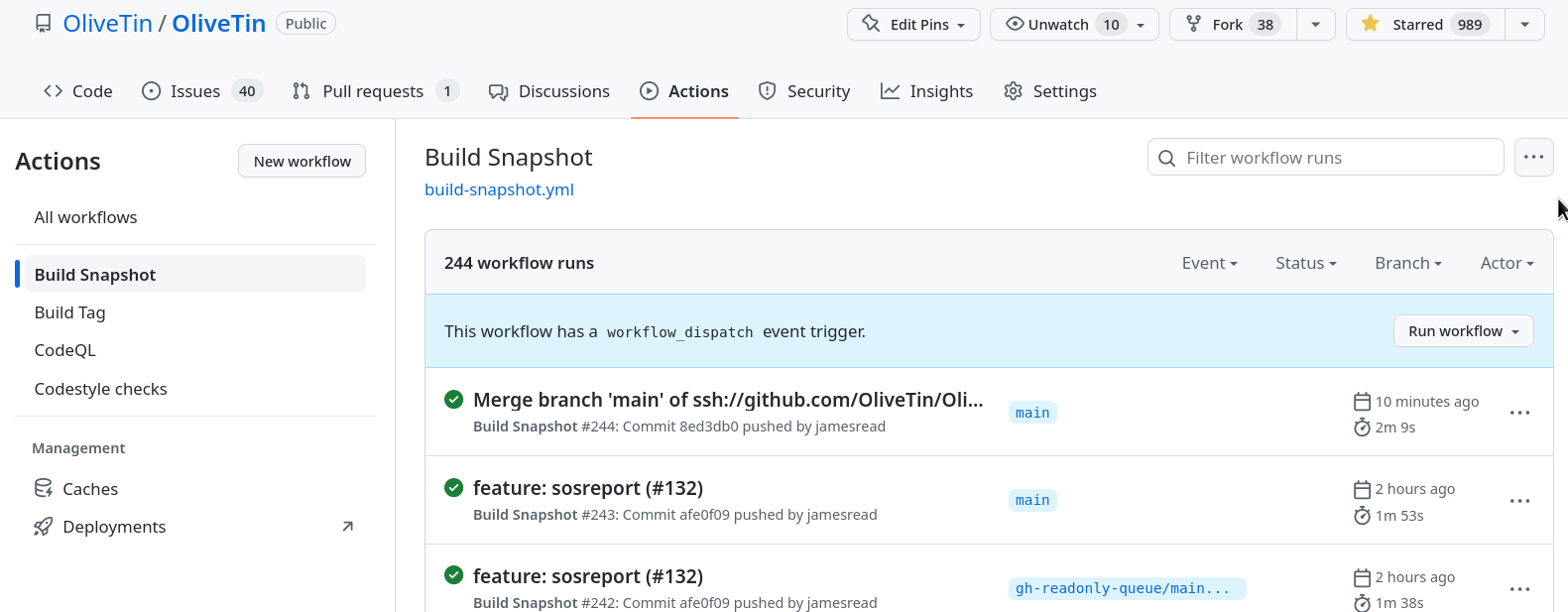
Task: Click the Filter workflow runs input
Action: click(1334, 158)
